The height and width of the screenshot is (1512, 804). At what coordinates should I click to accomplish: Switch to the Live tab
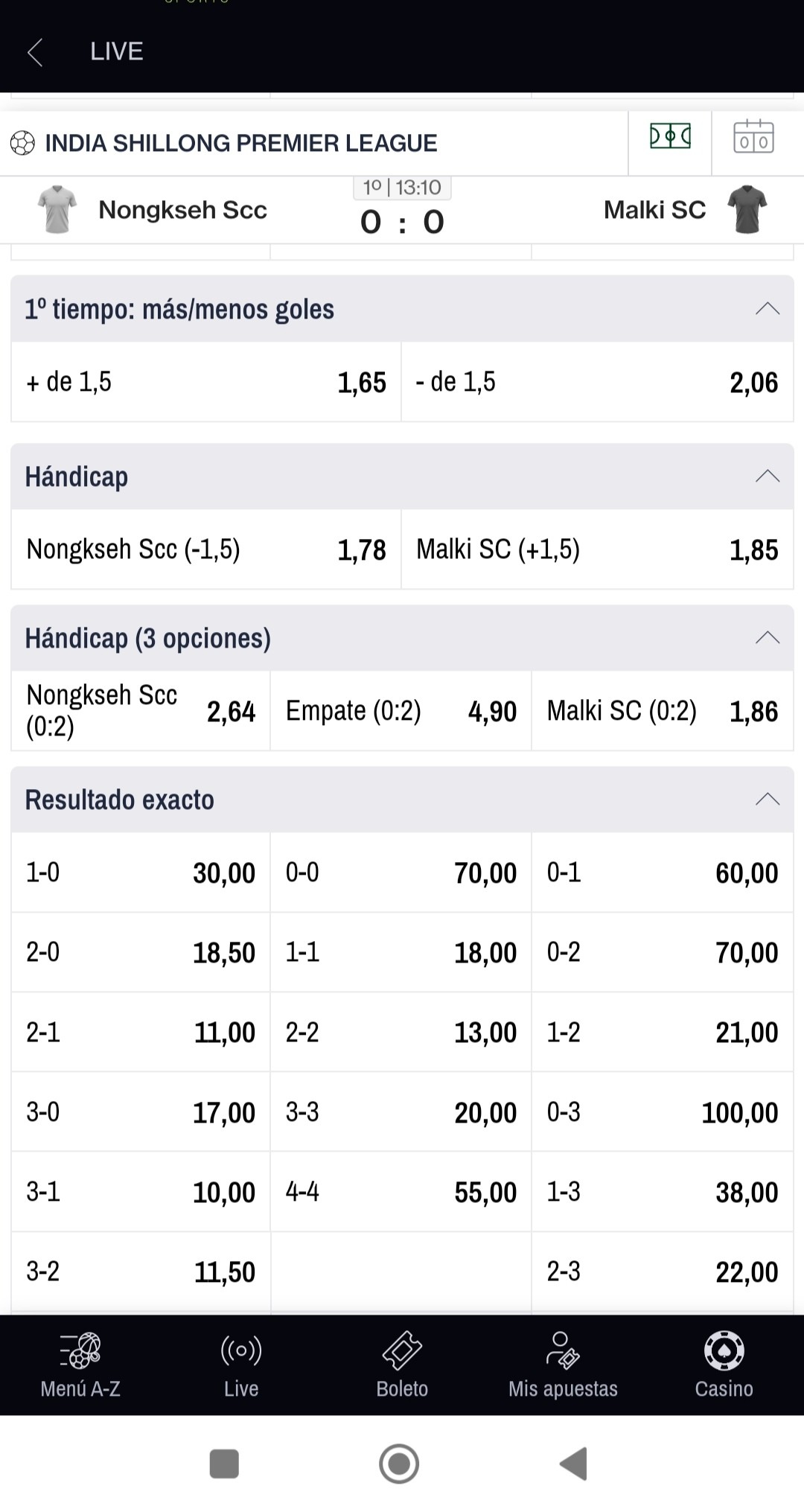(241, 1365)
